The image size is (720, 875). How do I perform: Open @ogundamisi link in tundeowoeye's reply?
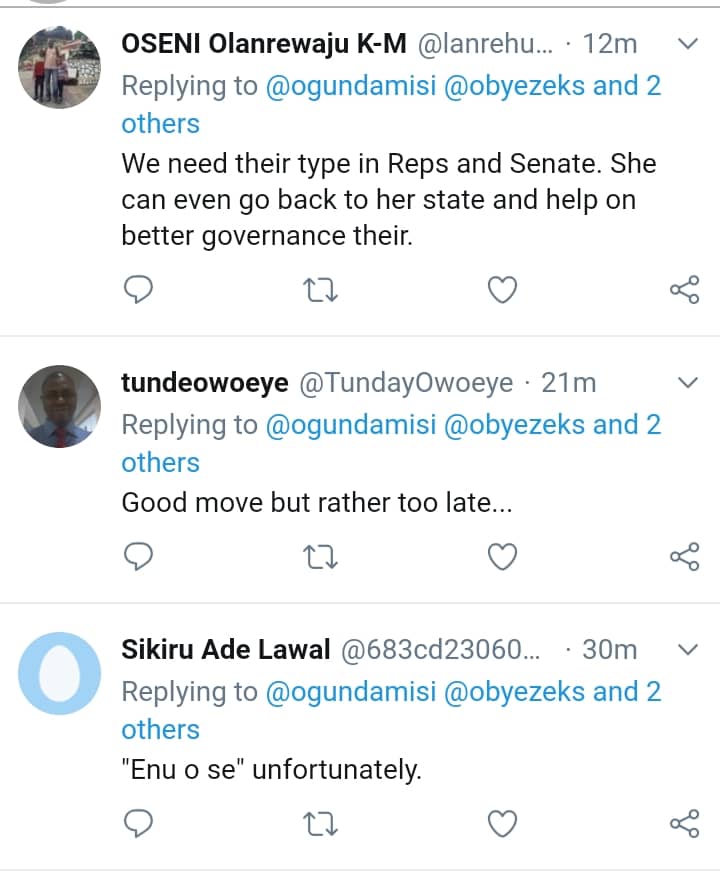click(350, 424)
